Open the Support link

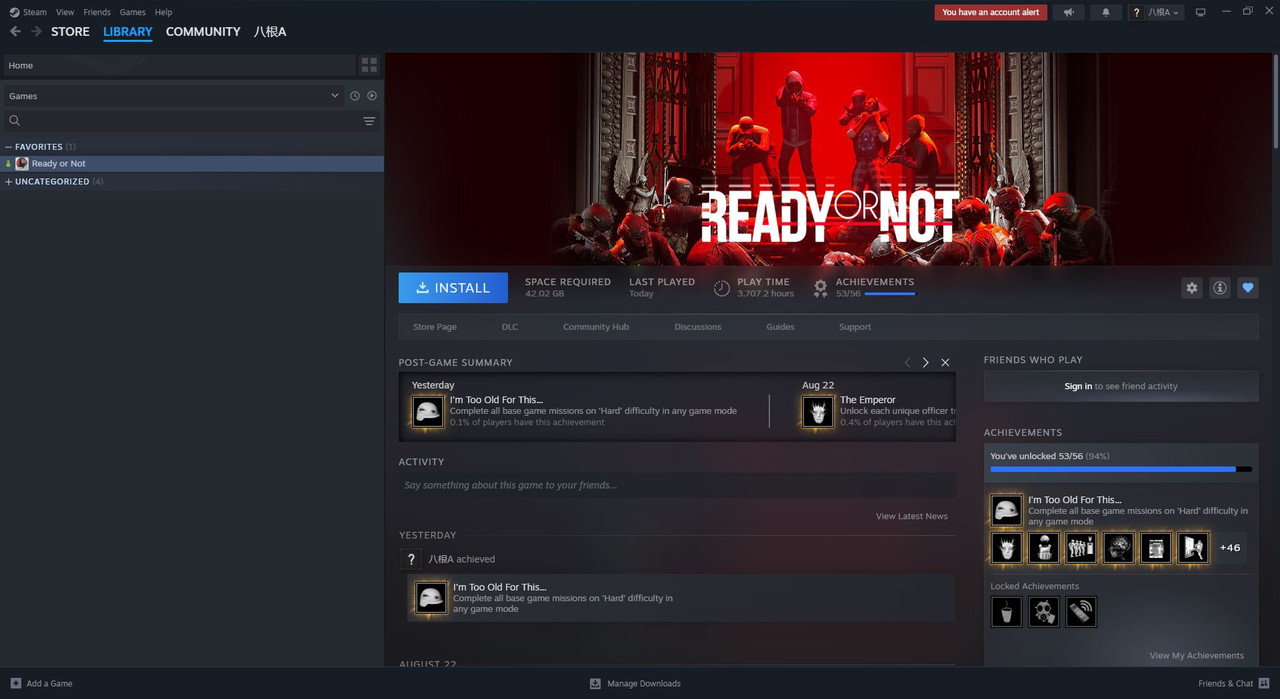(855, 327)
